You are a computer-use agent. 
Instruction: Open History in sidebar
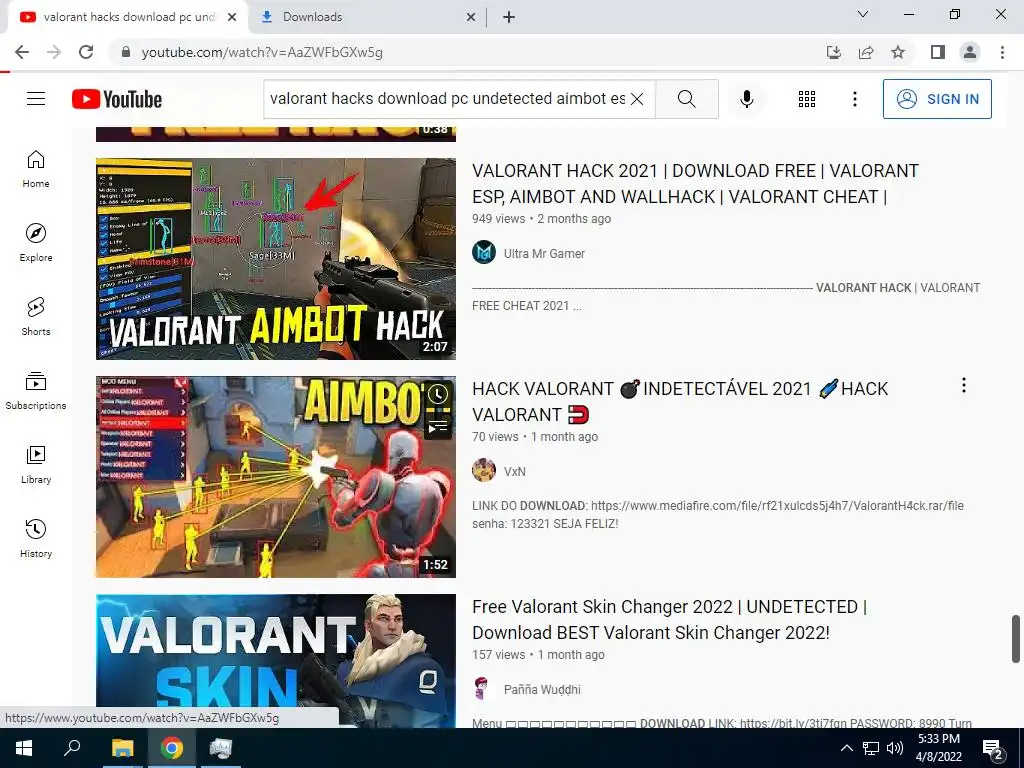[36, 538]
